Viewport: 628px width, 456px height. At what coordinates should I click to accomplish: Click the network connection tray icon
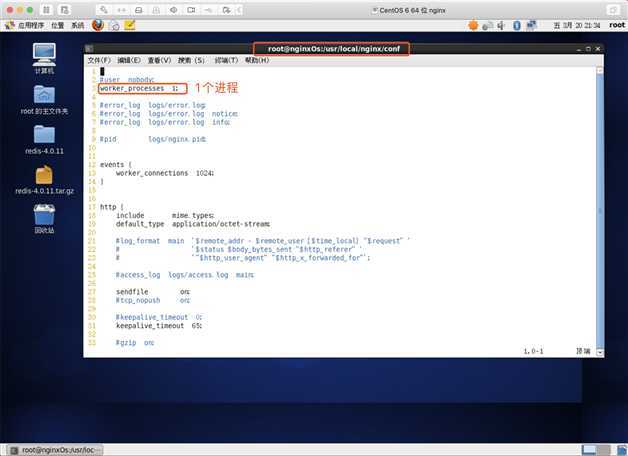[x=531, y=25]
